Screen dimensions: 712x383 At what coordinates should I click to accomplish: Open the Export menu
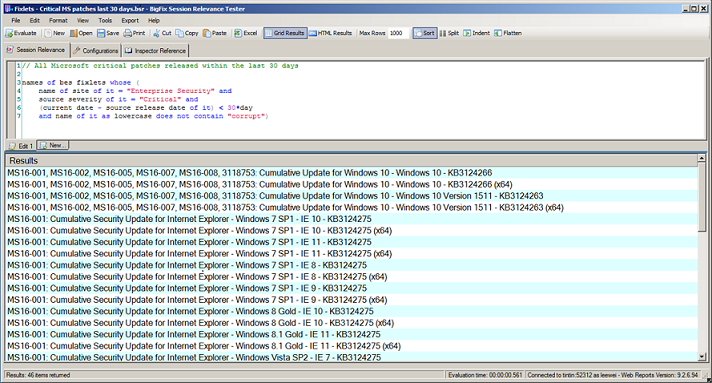tap(130, 20)
